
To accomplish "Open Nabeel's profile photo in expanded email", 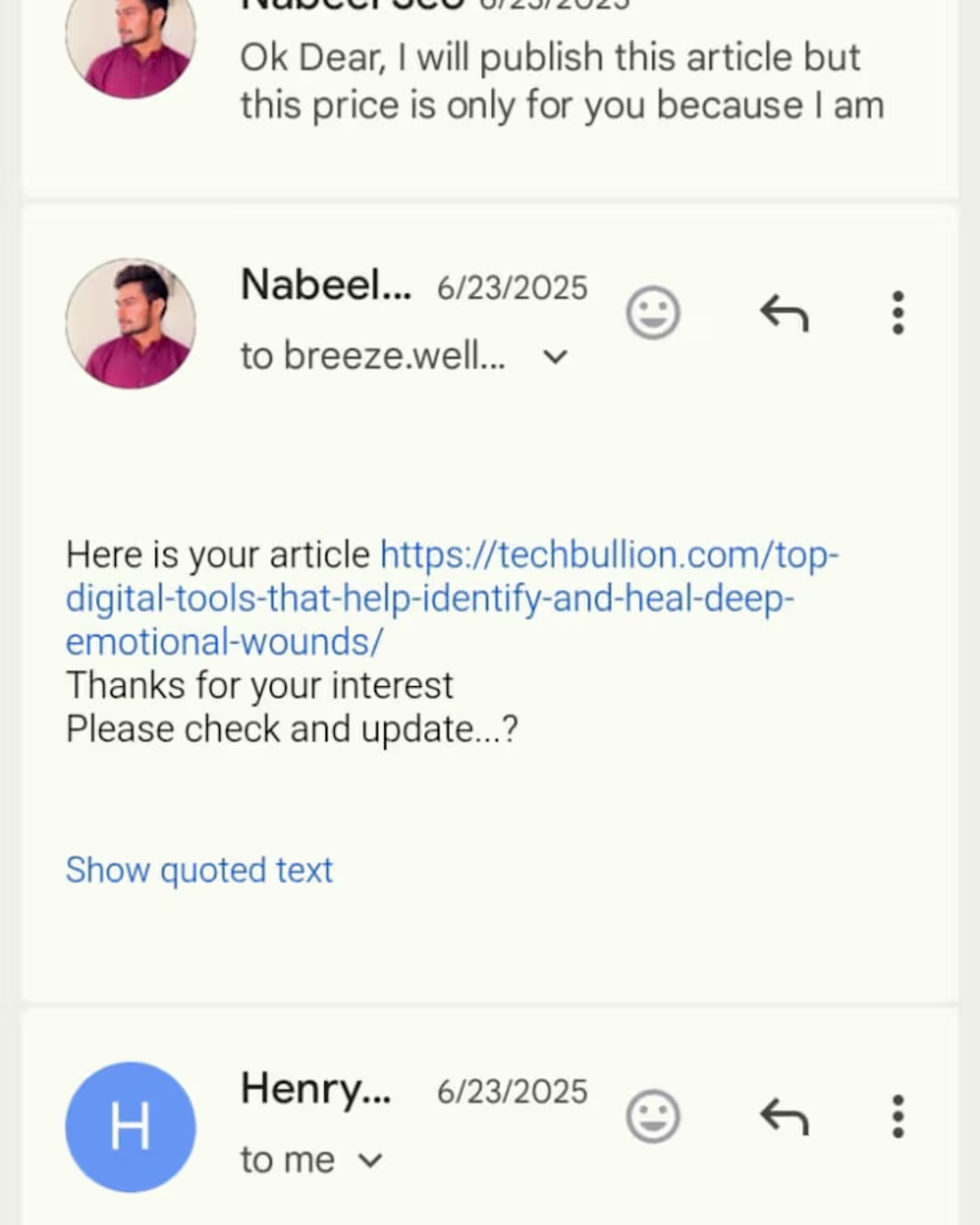I will coord(131,323).
